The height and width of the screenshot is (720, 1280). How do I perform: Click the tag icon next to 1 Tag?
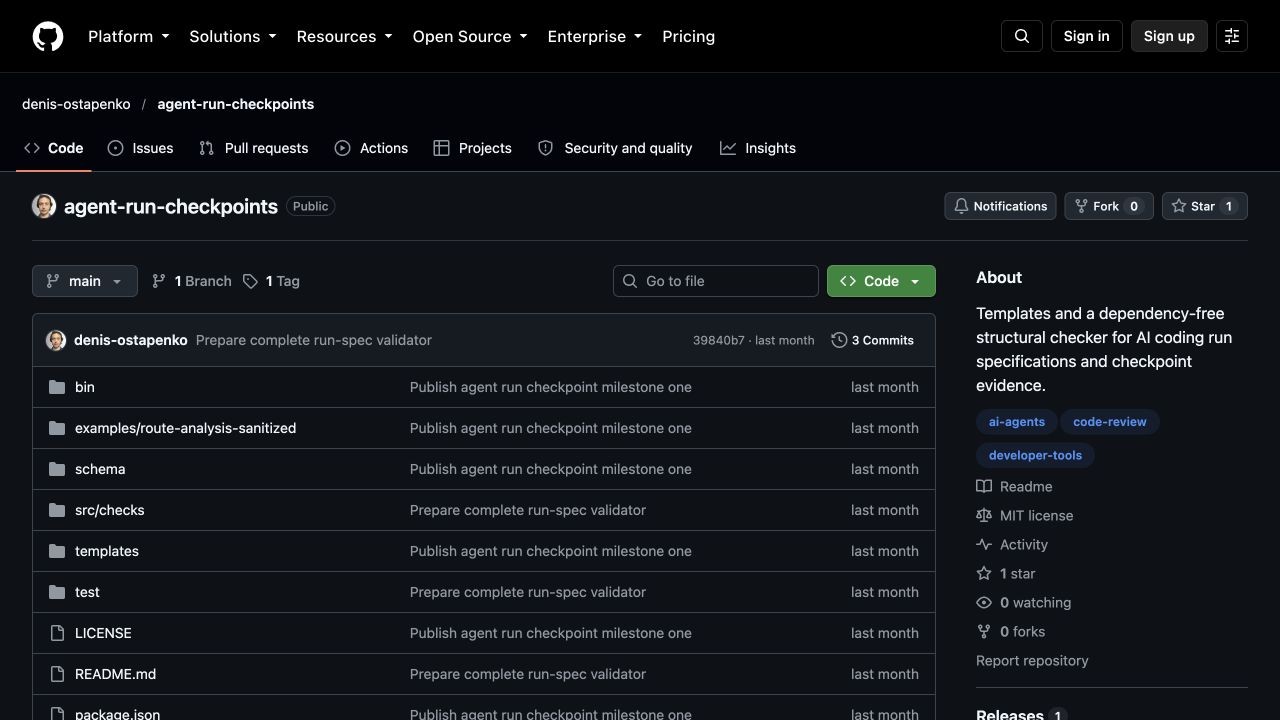coord(251,281)
